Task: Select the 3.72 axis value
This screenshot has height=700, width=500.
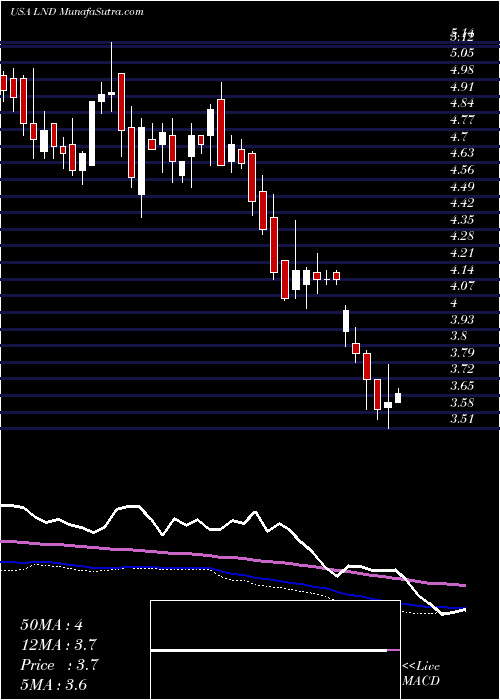Action: (x=462, y=369)
